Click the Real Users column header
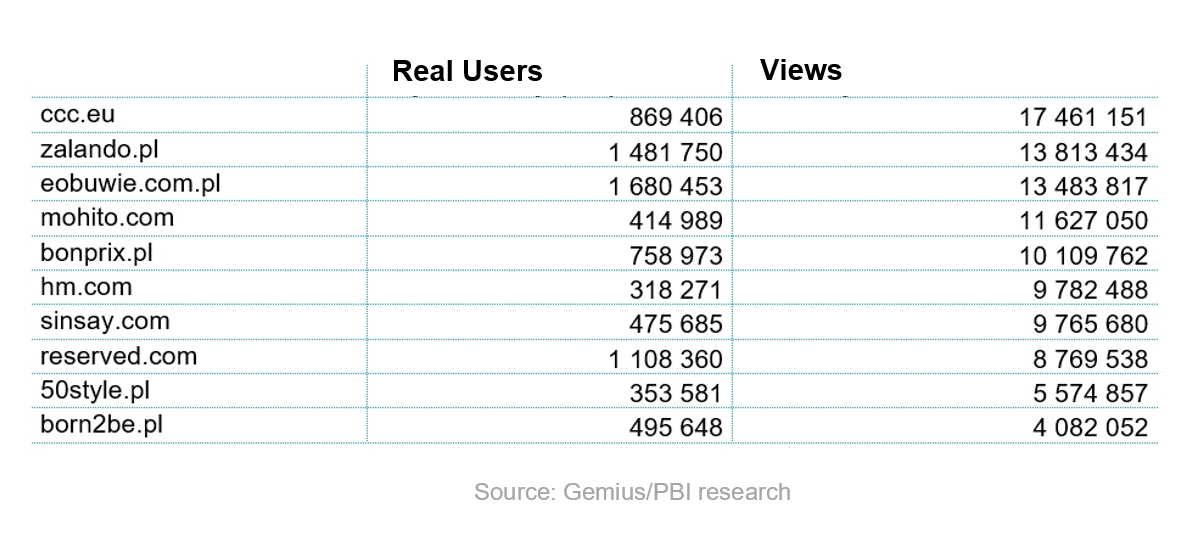The image size is (1204, 543). [x=467, y=71]
